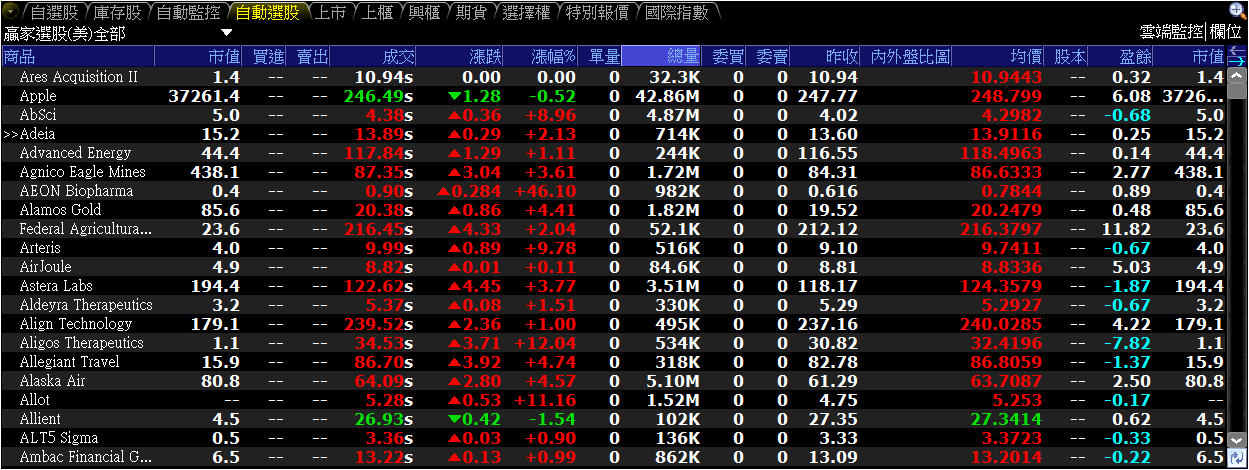
Task: Sort by the 單量 column header
Action: pyautogui.click(x=600, y=56)
